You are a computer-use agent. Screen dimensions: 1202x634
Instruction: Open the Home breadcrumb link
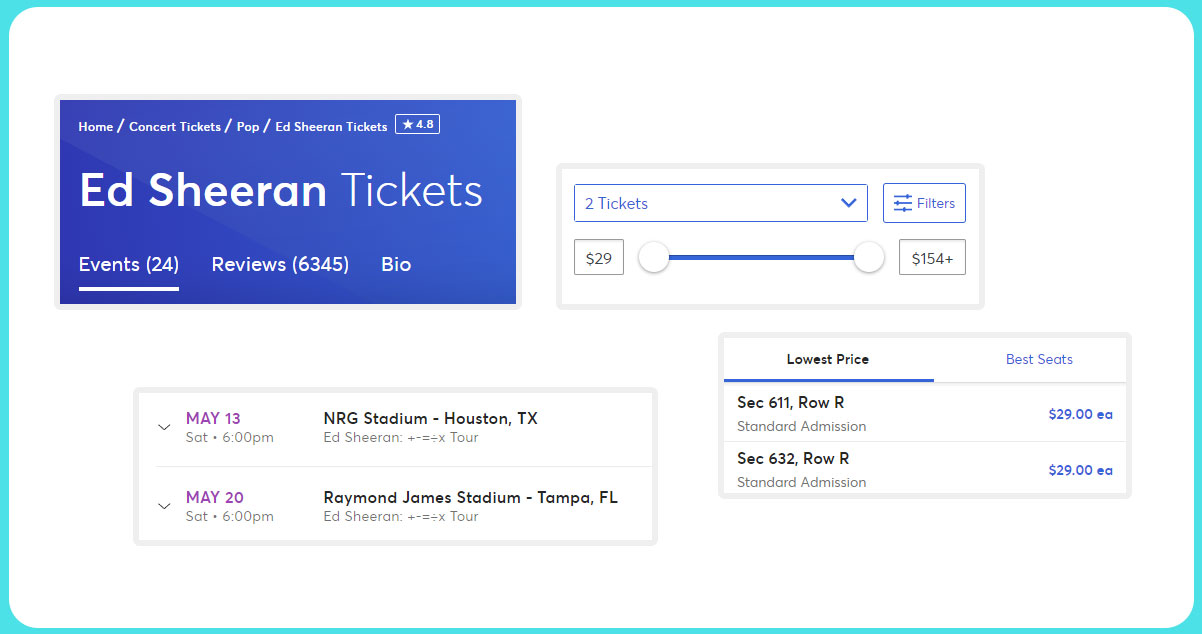coord(96,127)
